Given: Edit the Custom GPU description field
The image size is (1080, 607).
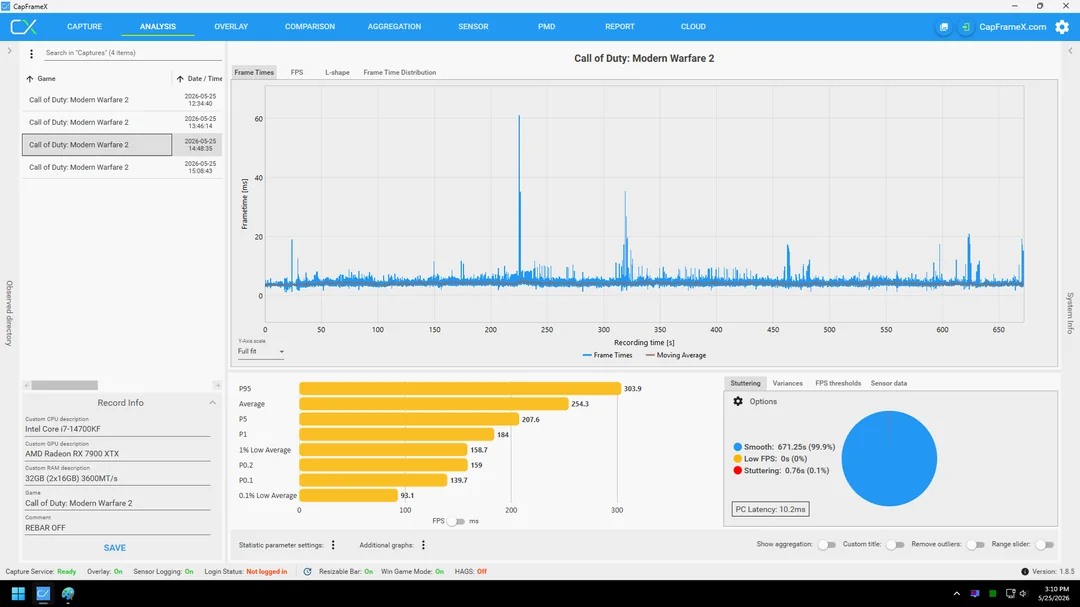Looking at the screenshot, I should (x=117, y=453).
